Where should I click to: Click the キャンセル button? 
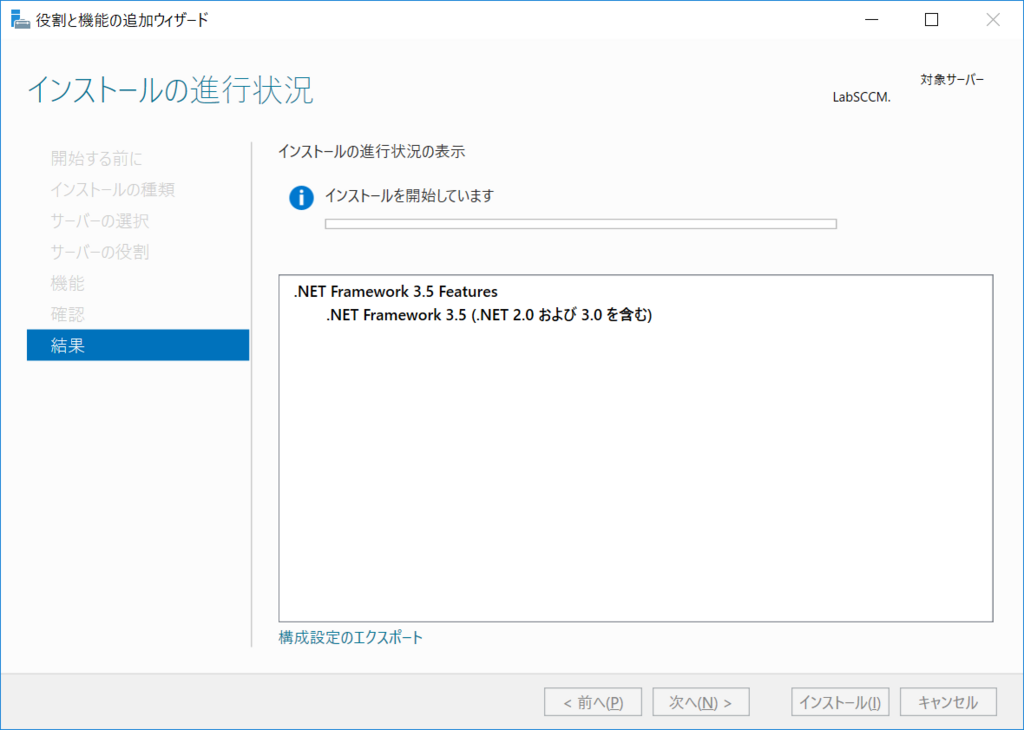pos(948,703)
